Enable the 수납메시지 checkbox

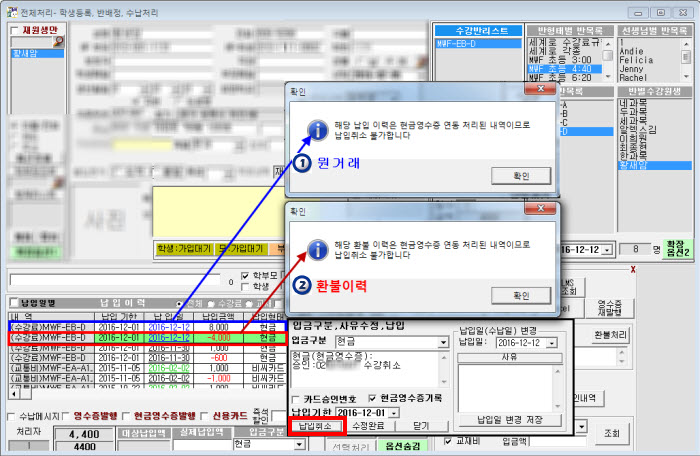pyautogui.click(x=12, y=416)
